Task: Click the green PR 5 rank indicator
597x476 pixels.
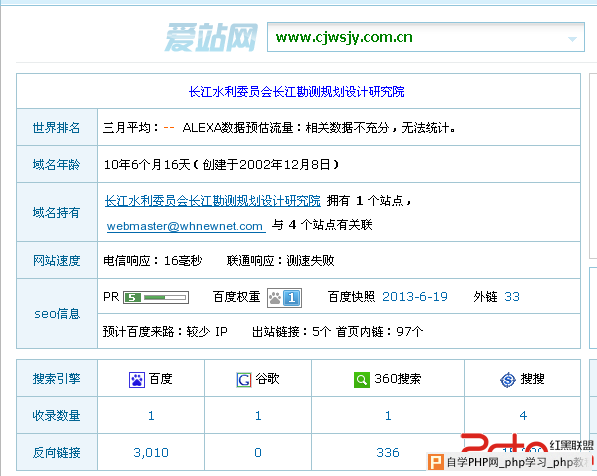Action: 156,297
